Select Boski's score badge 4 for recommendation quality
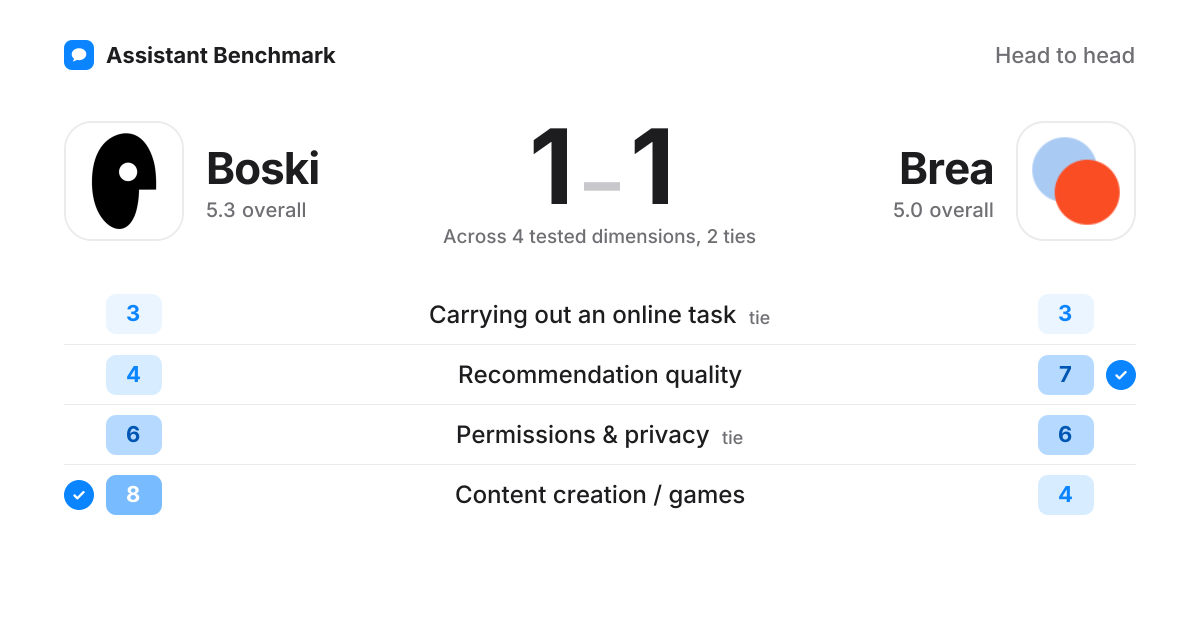Image resolution: width=1200 pixels, height=630 pixels. 134,375
